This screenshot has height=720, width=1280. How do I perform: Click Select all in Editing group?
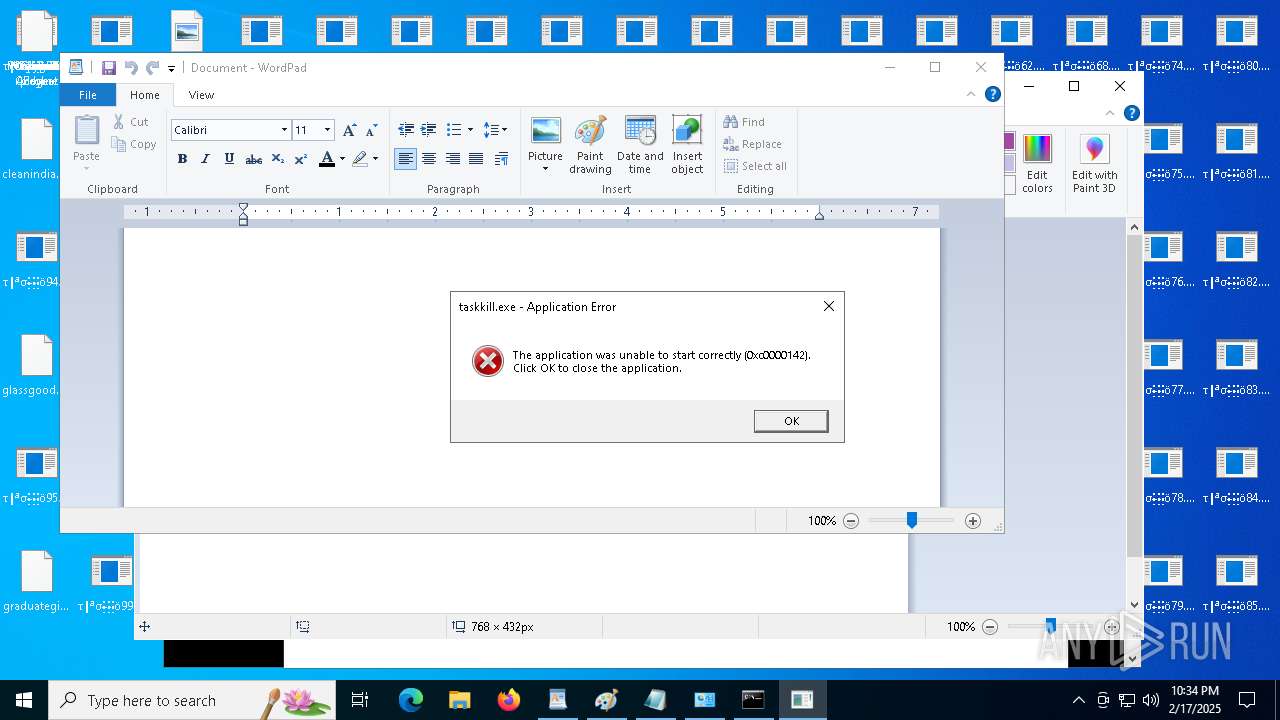tap(755, 166)
